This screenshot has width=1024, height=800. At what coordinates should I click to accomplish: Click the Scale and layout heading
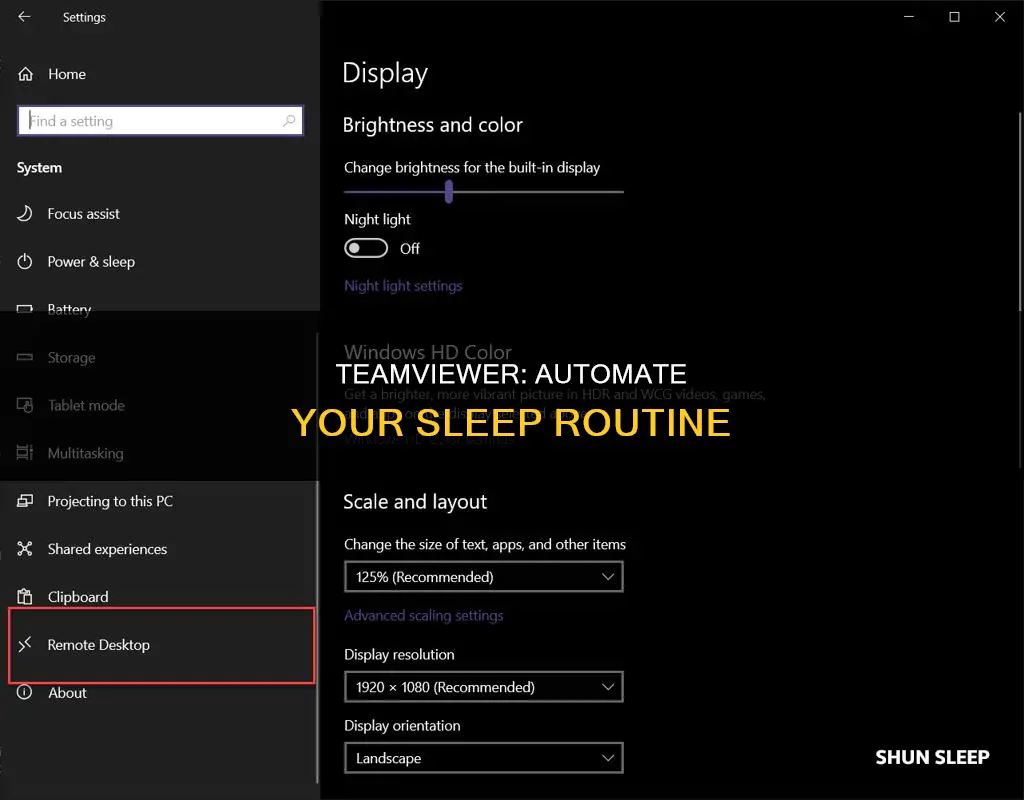[415, 502]
